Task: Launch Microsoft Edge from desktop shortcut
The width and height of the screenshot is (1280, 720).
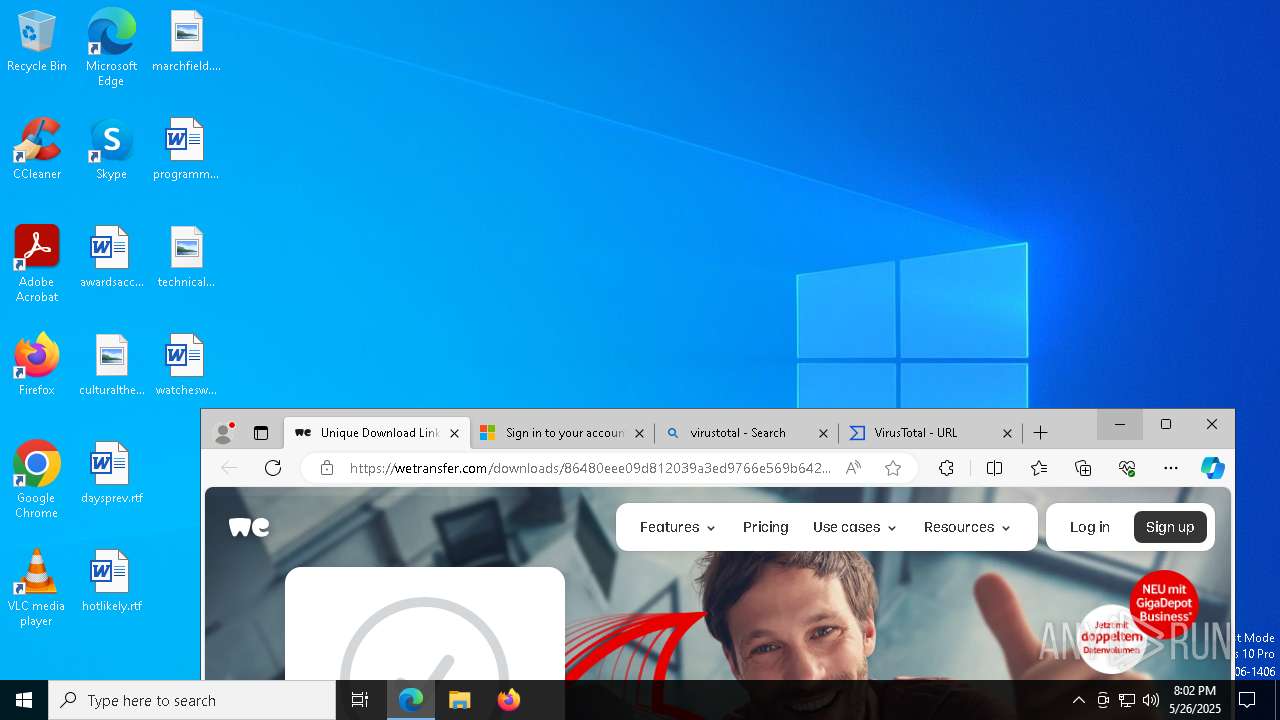Action: pyautogui.click(x=111, y=47)
